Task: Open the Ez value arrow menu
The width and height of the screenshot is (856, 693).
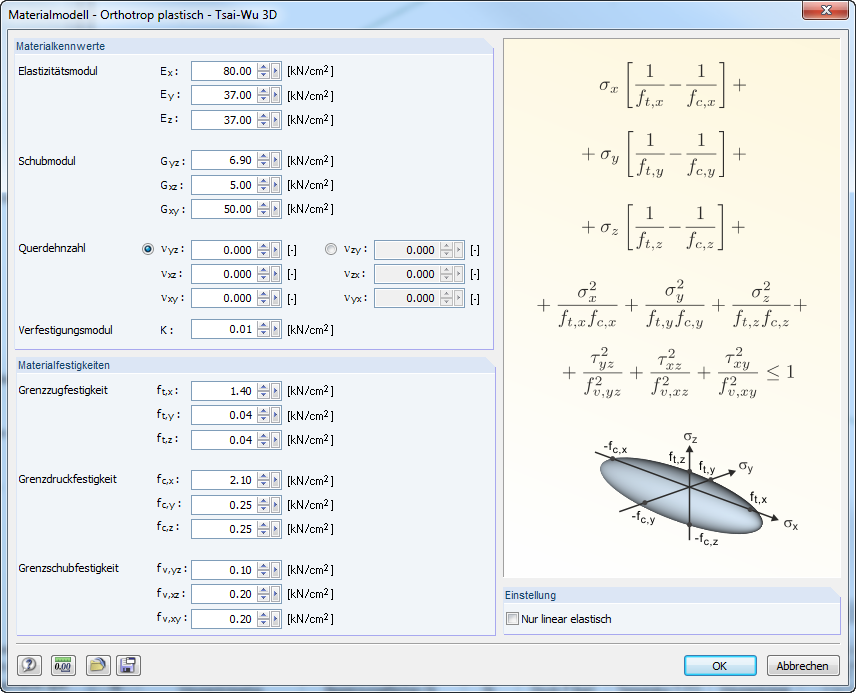Action: [x=276, y=120]
